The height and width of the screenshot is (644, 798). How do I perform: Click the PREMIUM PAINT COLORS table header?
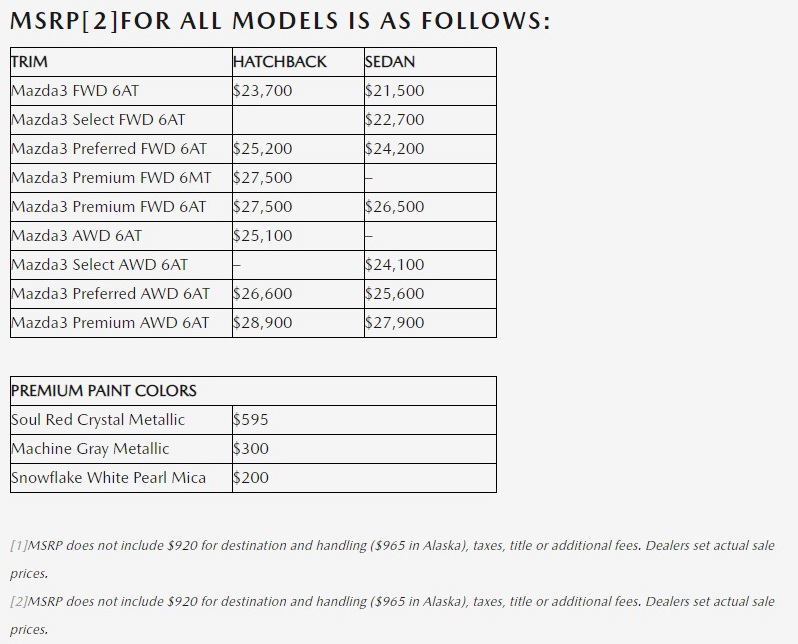[104, 391]
